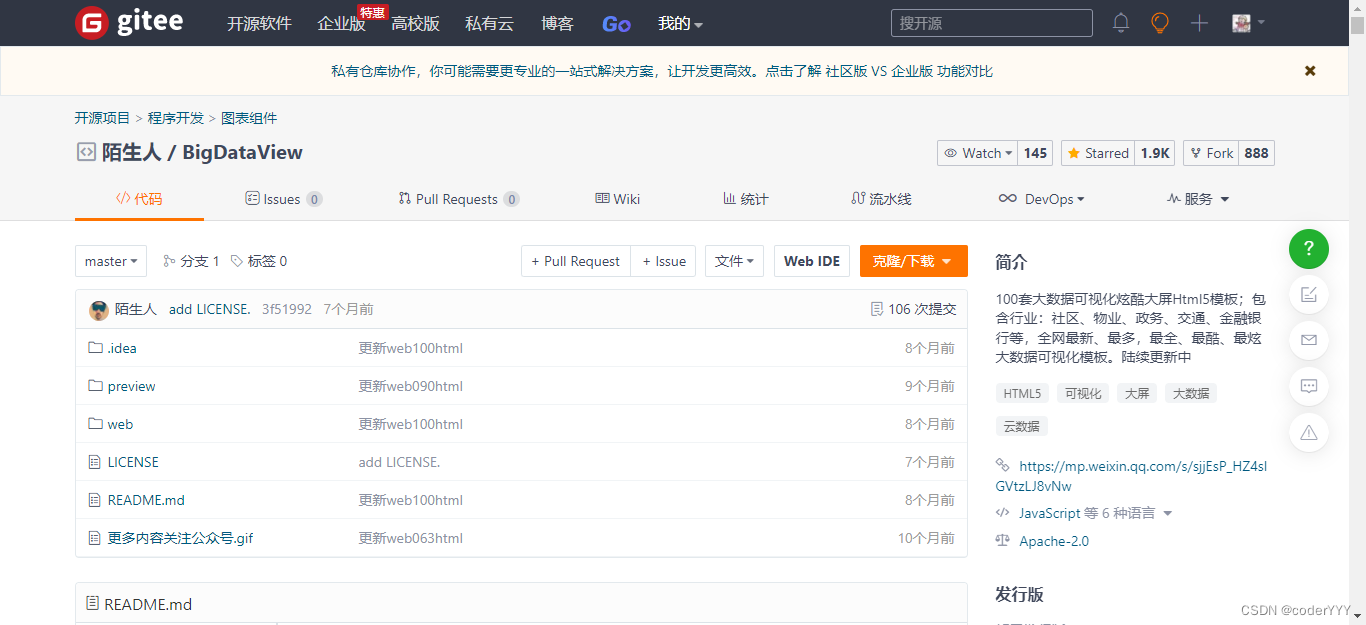Click the preview folder icon
This screenshot has width=1366, height=625.
pos(96,386)
